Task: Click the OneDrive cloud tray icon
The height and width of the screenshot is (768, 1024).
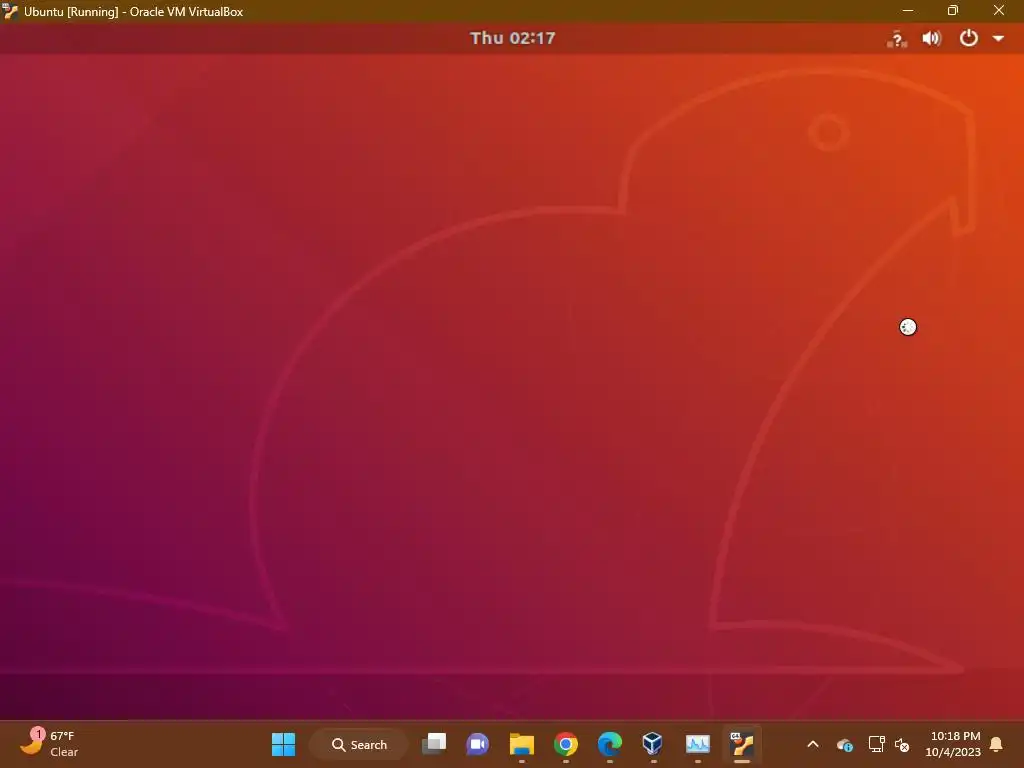Action: coord(844,744)
